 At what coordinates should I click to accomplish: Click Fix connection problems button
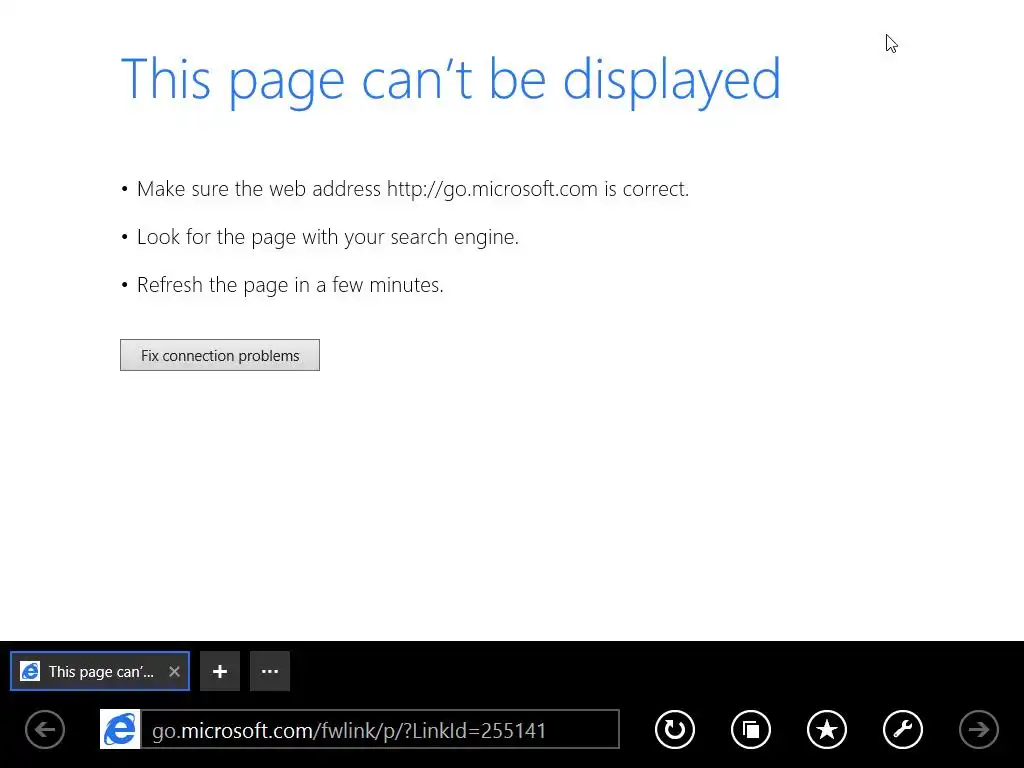click(x=220, y=355)
